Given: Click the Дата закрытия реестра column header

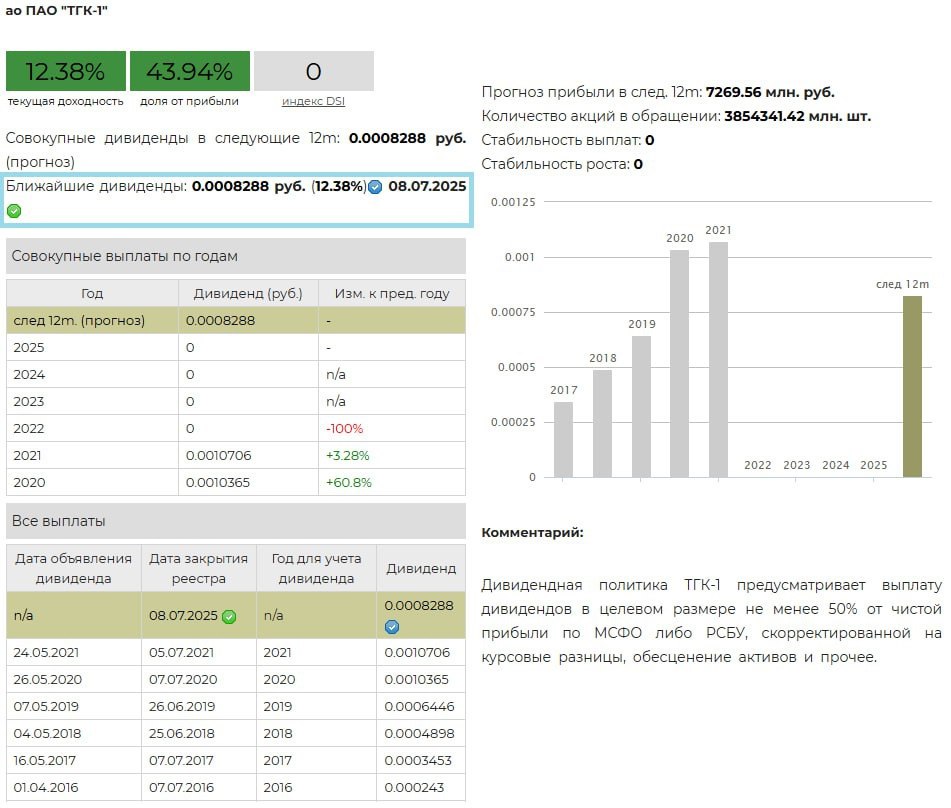Looking at the screenshot, I should tap(199, 568).
